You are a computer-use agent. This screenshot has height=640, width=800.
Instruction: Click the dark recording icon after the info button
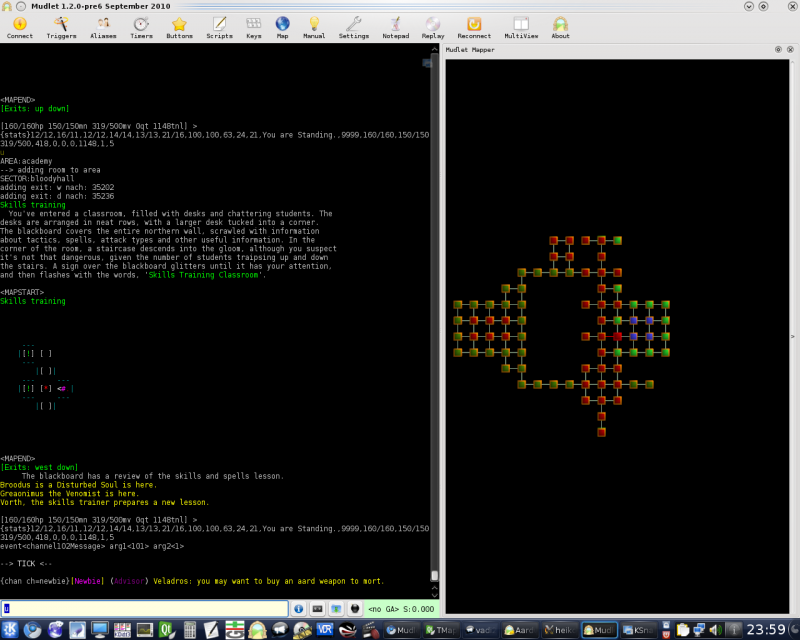(x=317, y=608)
